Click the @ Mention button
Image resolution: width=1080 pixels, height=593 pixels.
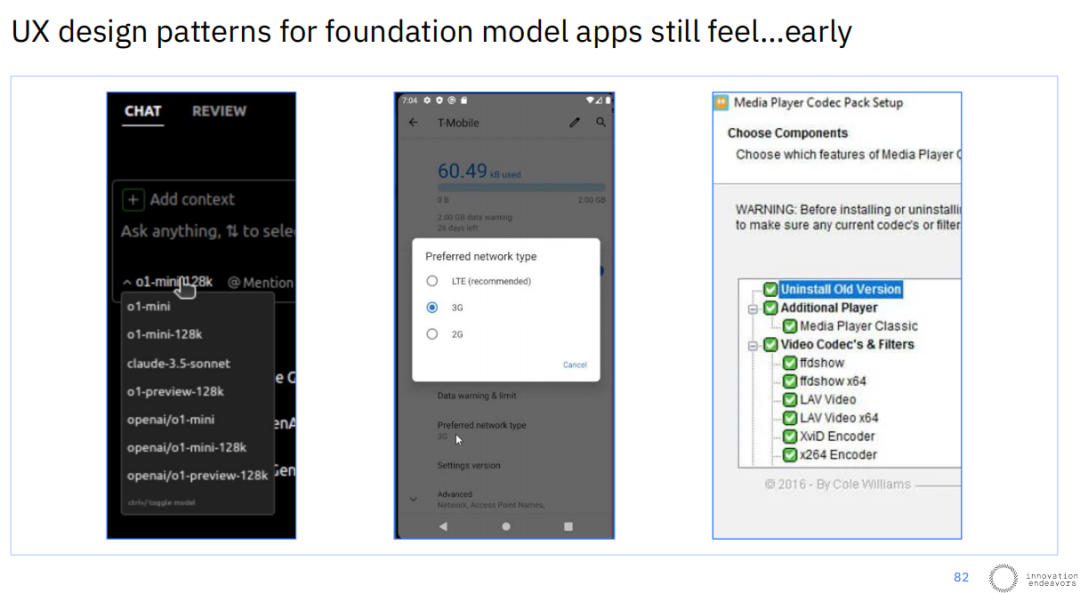pos(260,283)
